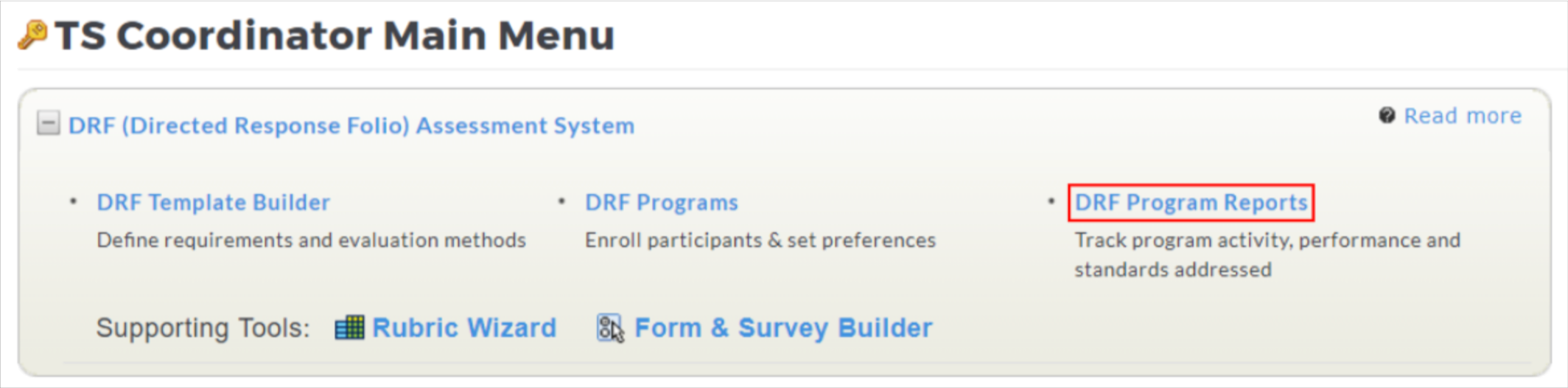Click the Rubric Wizard grid icon
This screenshot has height=388, width=1568.
349,328
